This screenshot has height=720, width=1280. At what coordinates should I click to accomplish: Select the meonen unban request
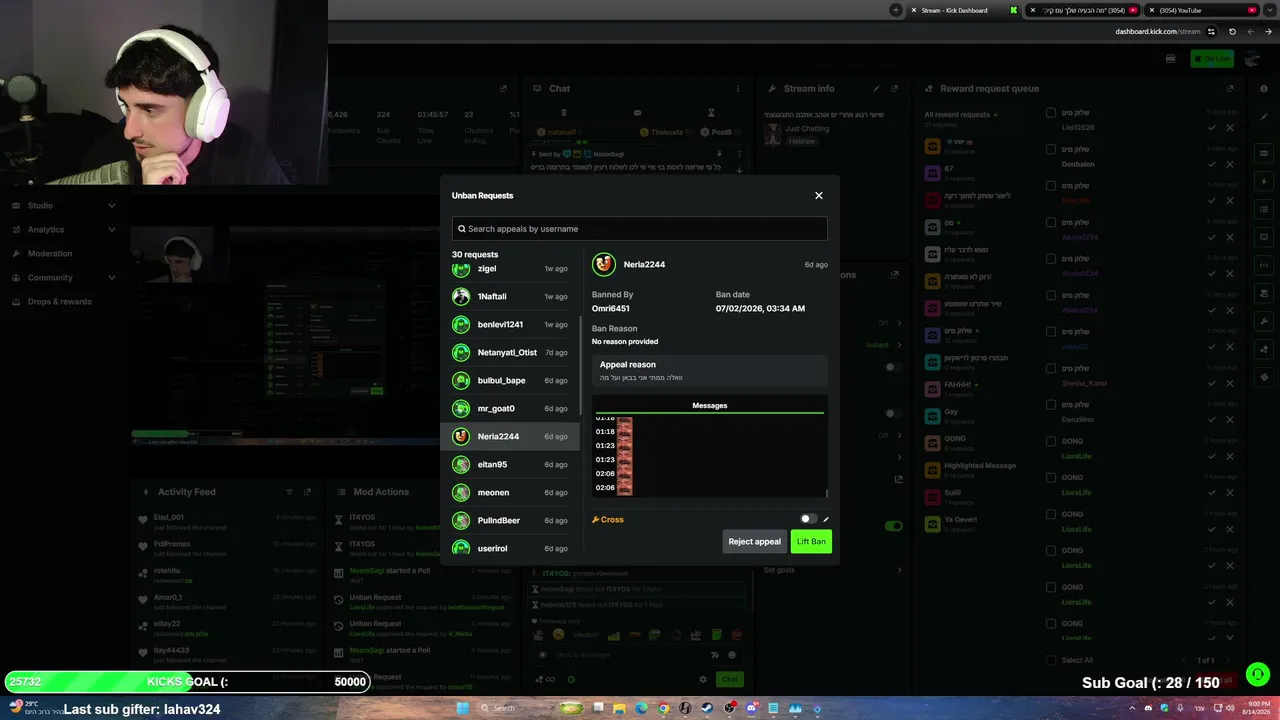click(x=510, y=493)
